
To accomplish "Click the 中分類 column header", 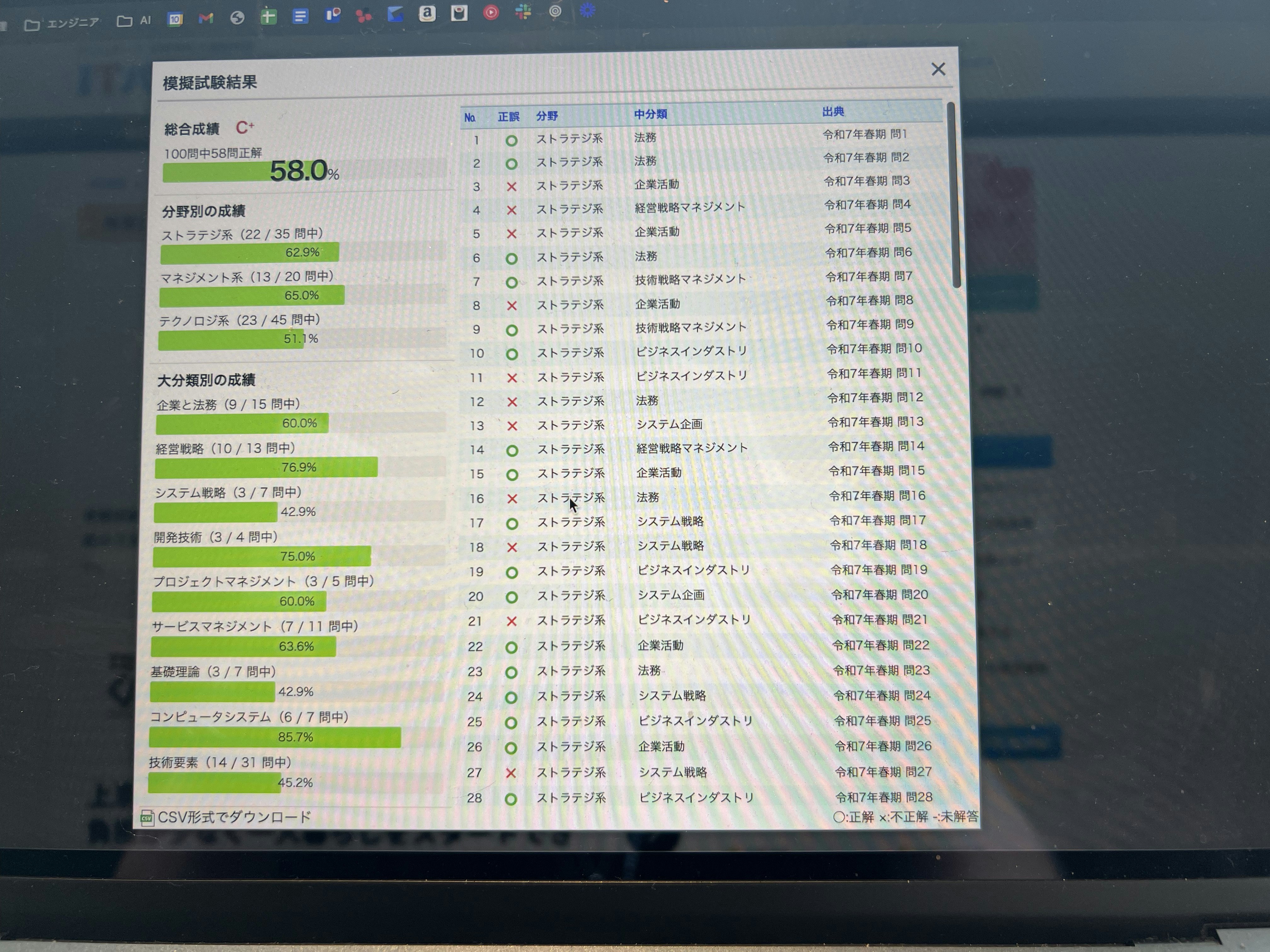I will pyautogui.click(x=650, y=114).
